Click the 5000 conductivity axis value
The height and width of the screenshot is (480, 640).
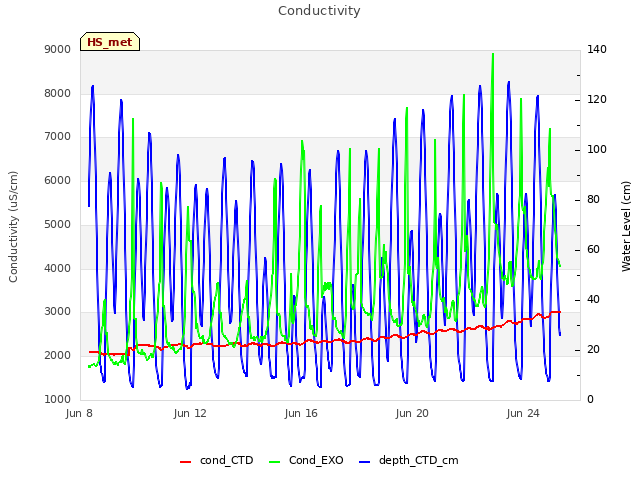pos(58,224)
